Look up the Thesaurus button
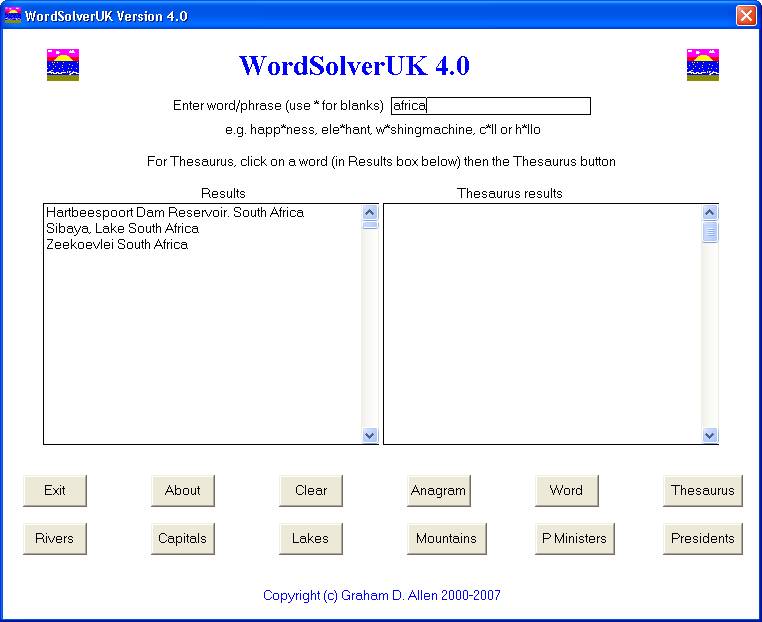Screen dimensions: 762x622 (702, 491)
